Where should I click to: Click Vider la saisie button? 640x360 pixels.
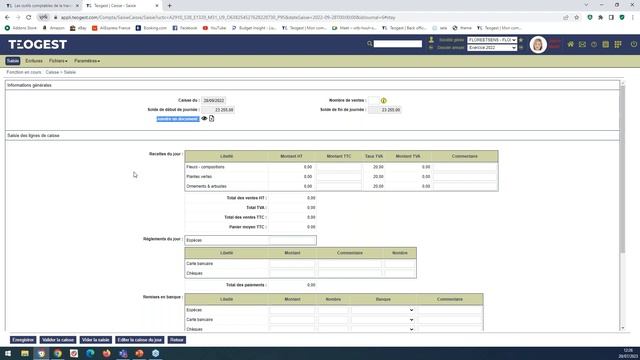96,340
